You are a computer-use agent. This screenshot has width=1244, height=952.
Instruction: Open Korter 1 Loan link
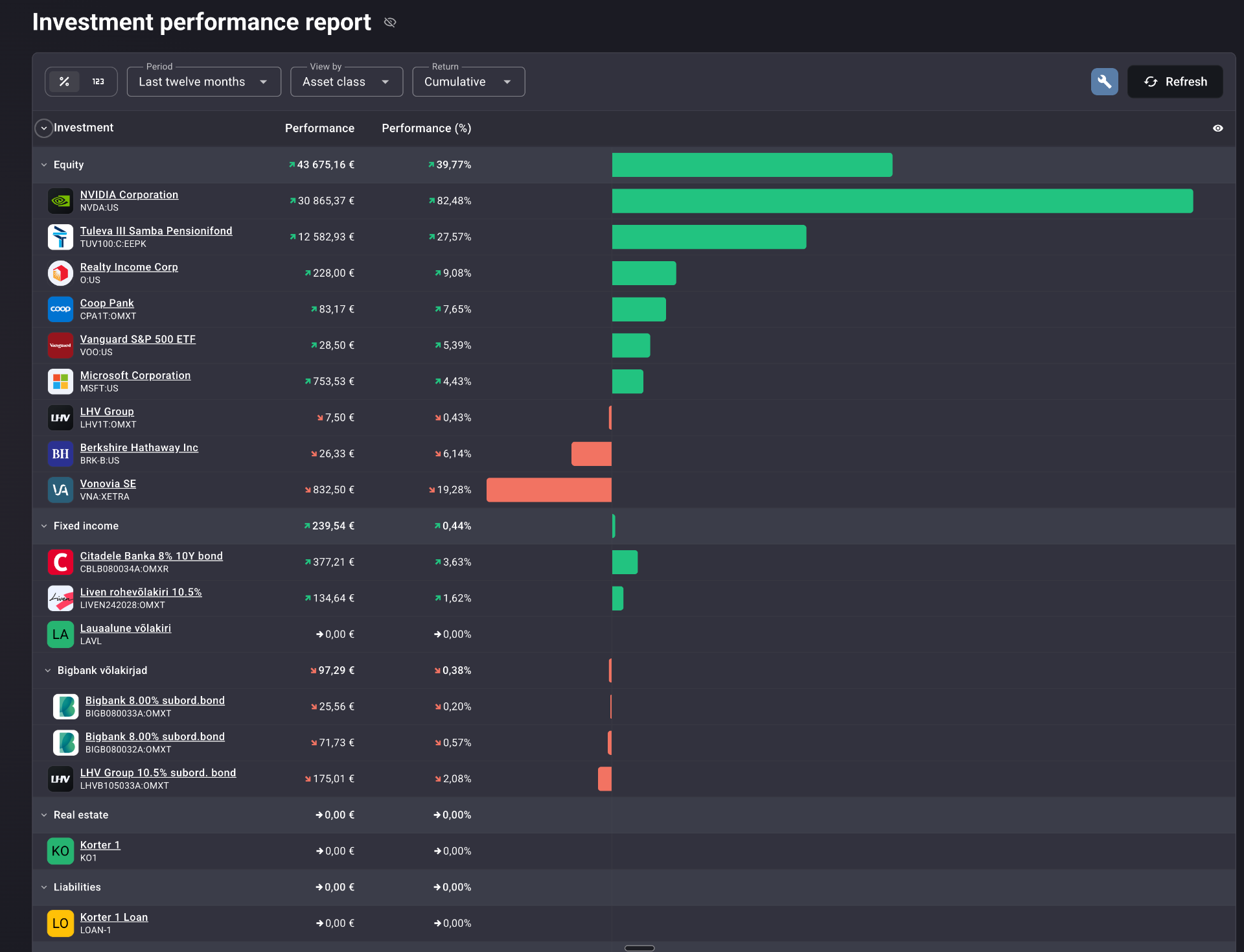click(114, 917)
